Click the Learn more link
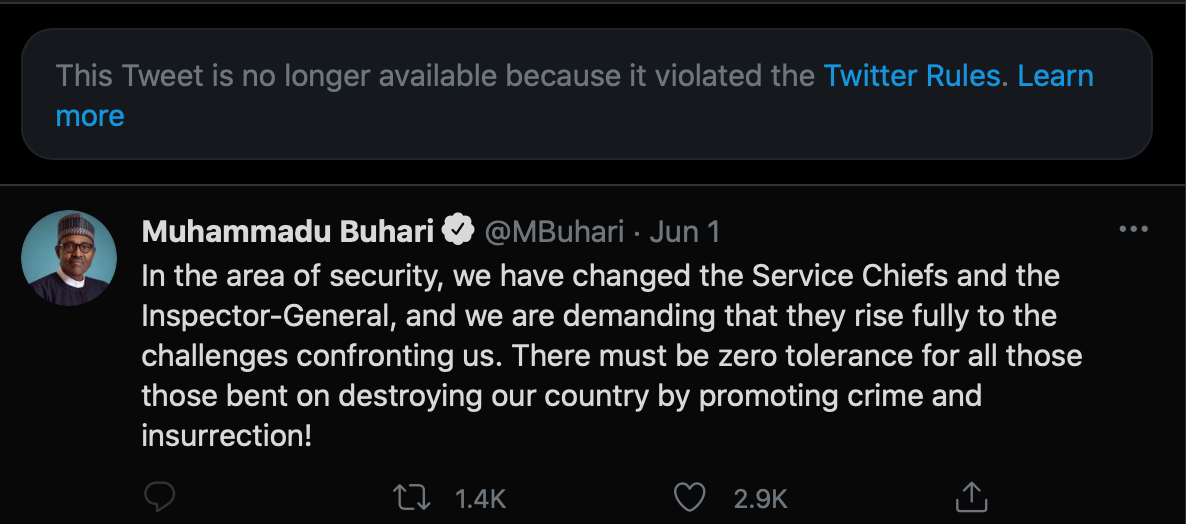This screenshot has width=1186, height=524. point(1055,76)
